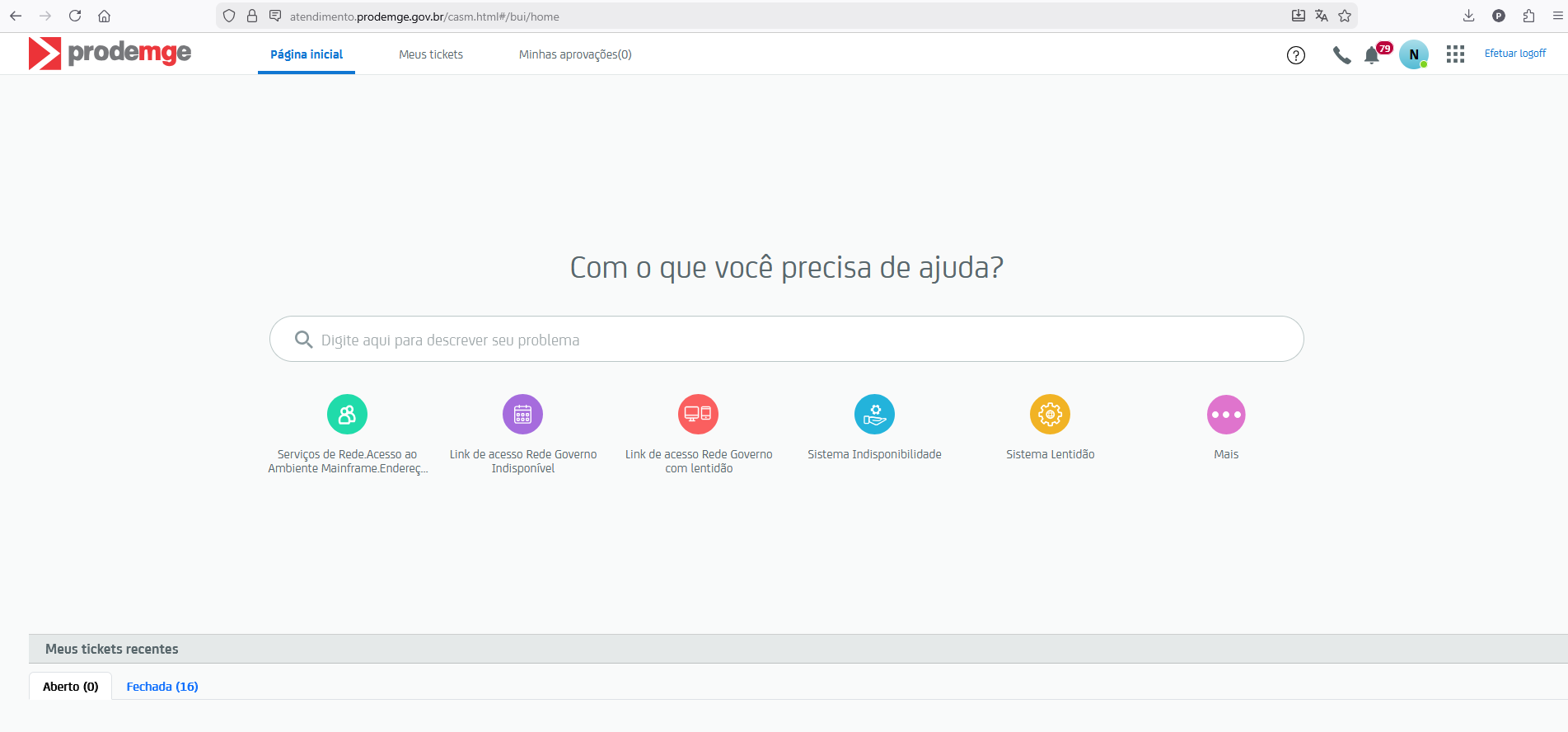Screen dimensions: 1568x732
Task: Open the browser translate icon
Action: coord(1322,16)
